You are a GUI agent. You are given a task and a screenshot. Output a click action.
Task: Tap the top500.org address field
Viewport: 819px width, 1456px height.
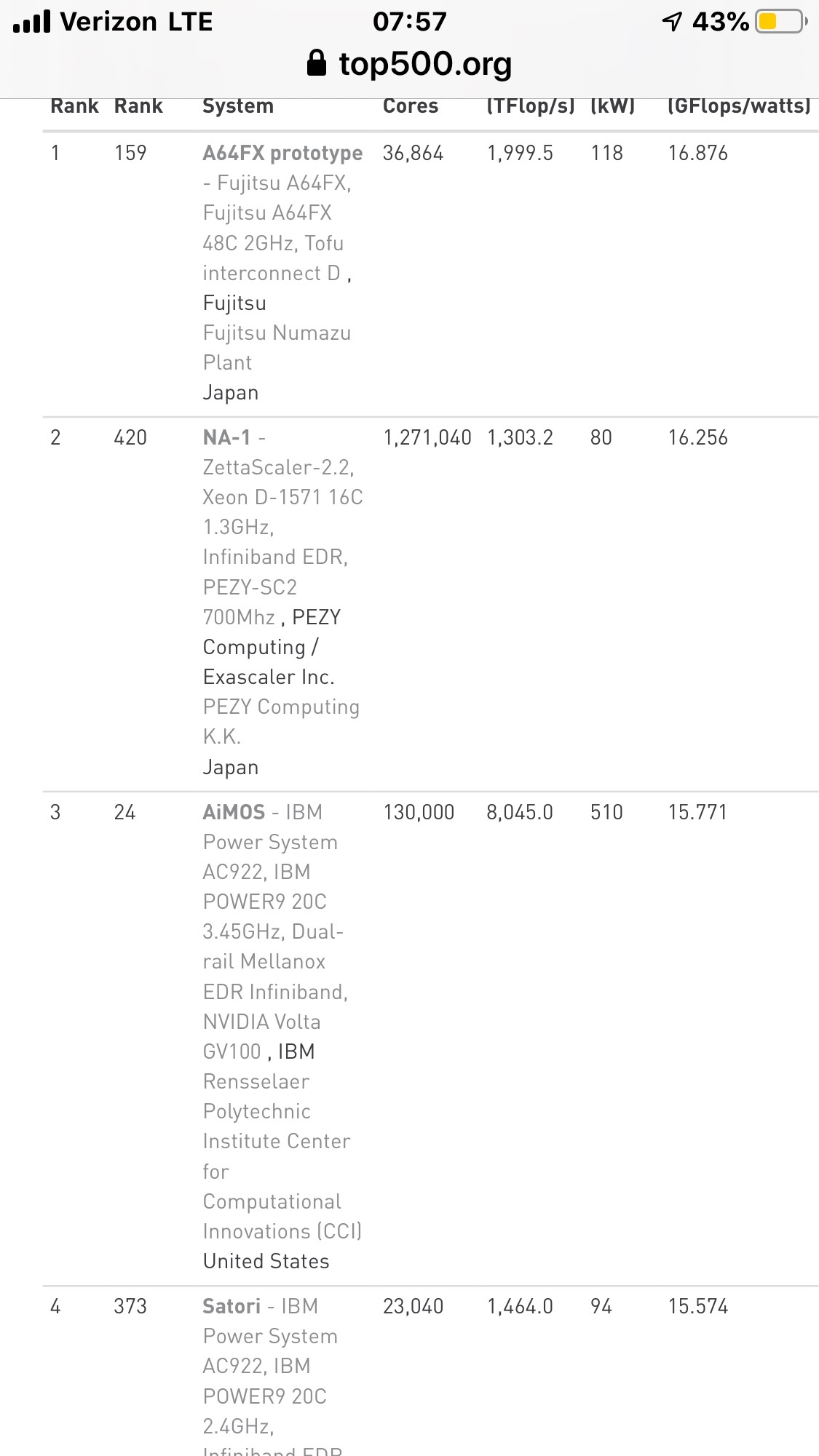tap(425, 64)
